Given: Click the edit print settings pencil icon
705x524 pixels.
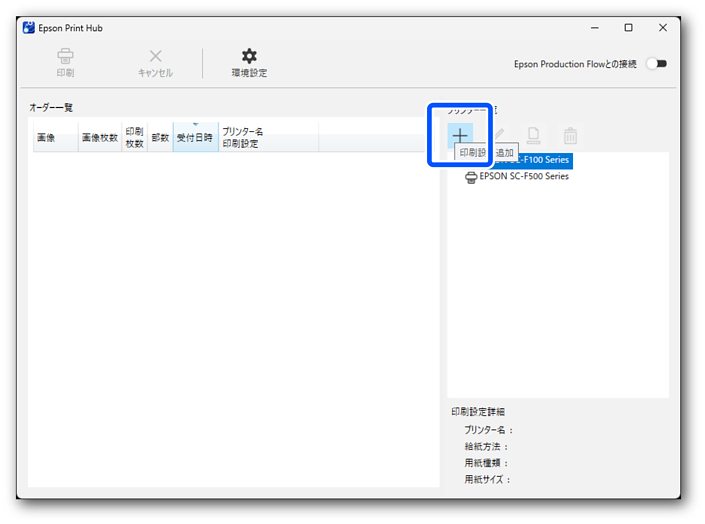Looking at the screenshot, I should (498, 135).
